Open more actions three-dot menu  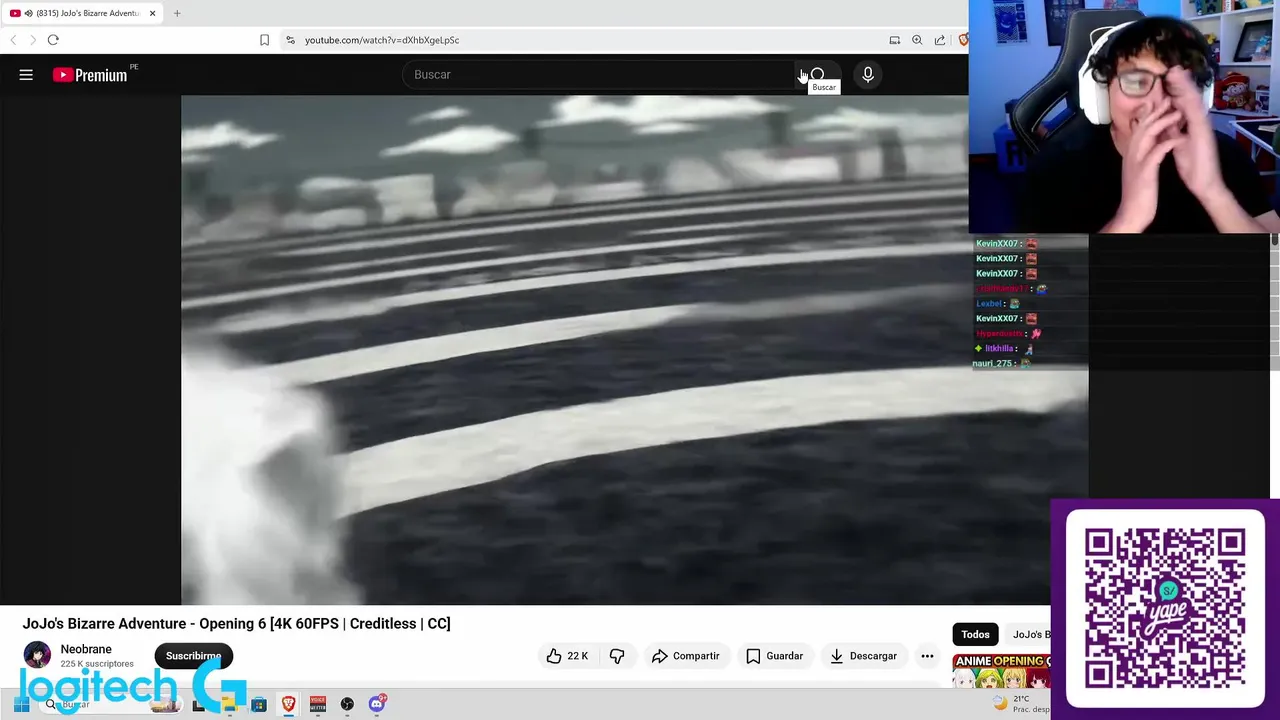pos(927,656)
